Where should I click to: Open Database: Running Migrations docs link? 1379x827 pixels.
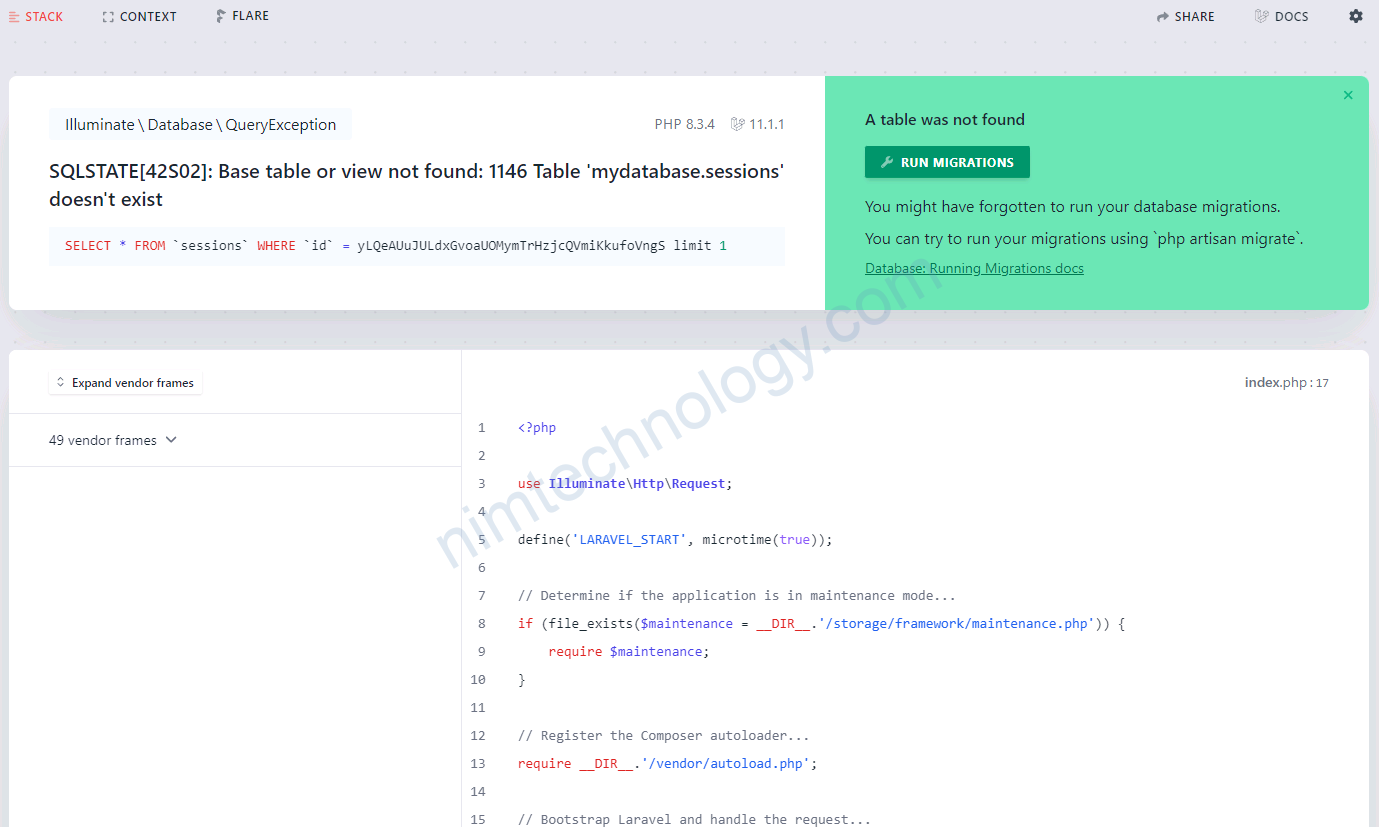(974, 268)
